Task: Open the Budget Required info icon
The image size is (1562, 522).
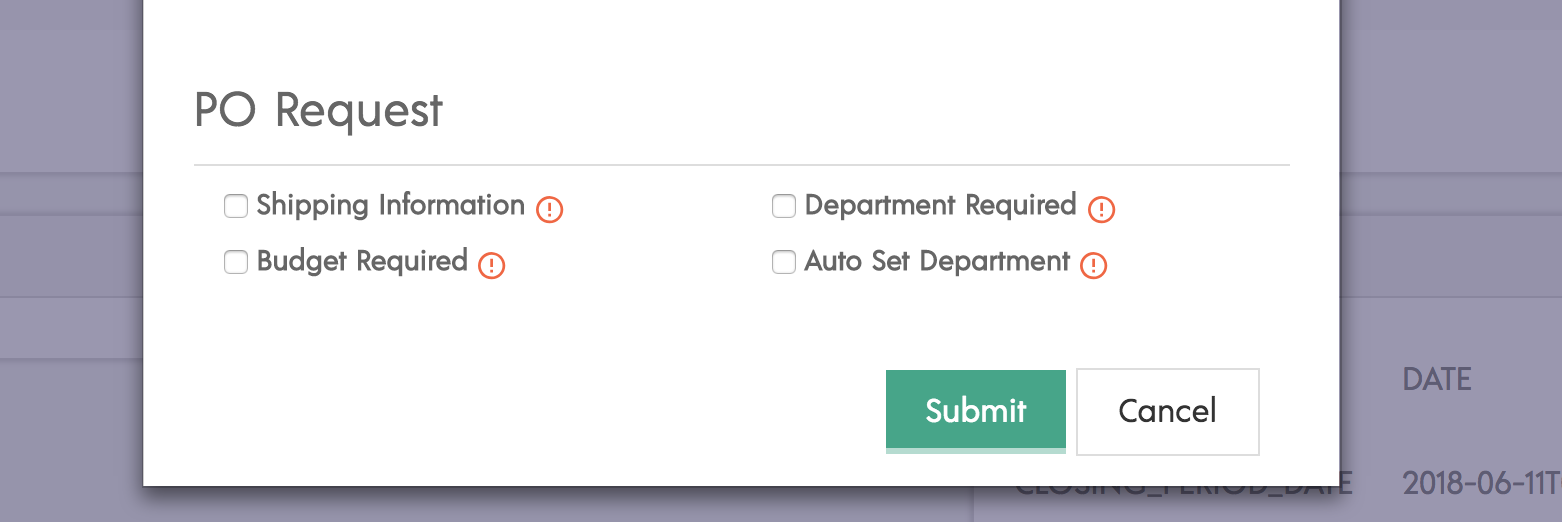Action: coord(491,266)
